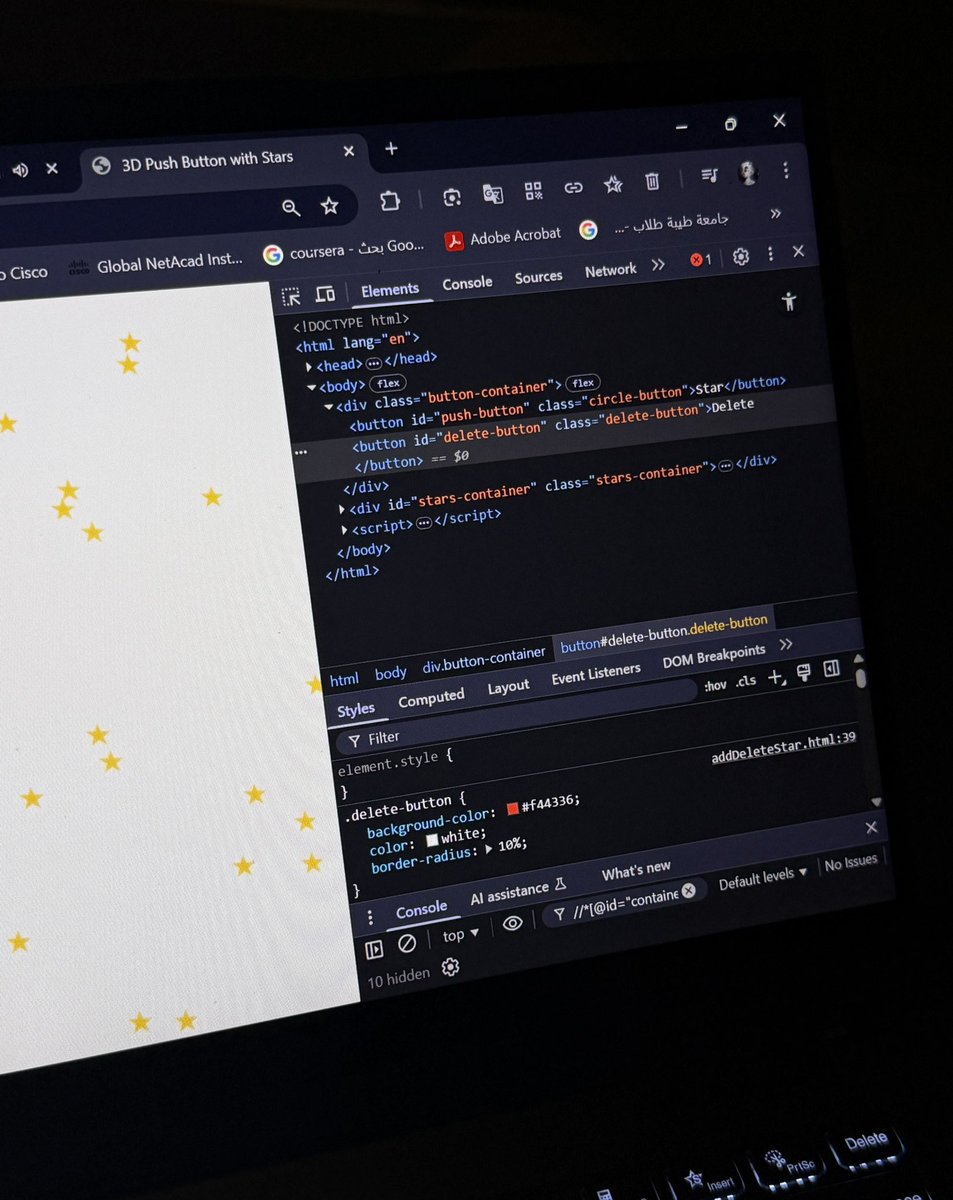Expand the border-radius shorthand triangle
Viewport: 953px width, 1200px height.
489,847
